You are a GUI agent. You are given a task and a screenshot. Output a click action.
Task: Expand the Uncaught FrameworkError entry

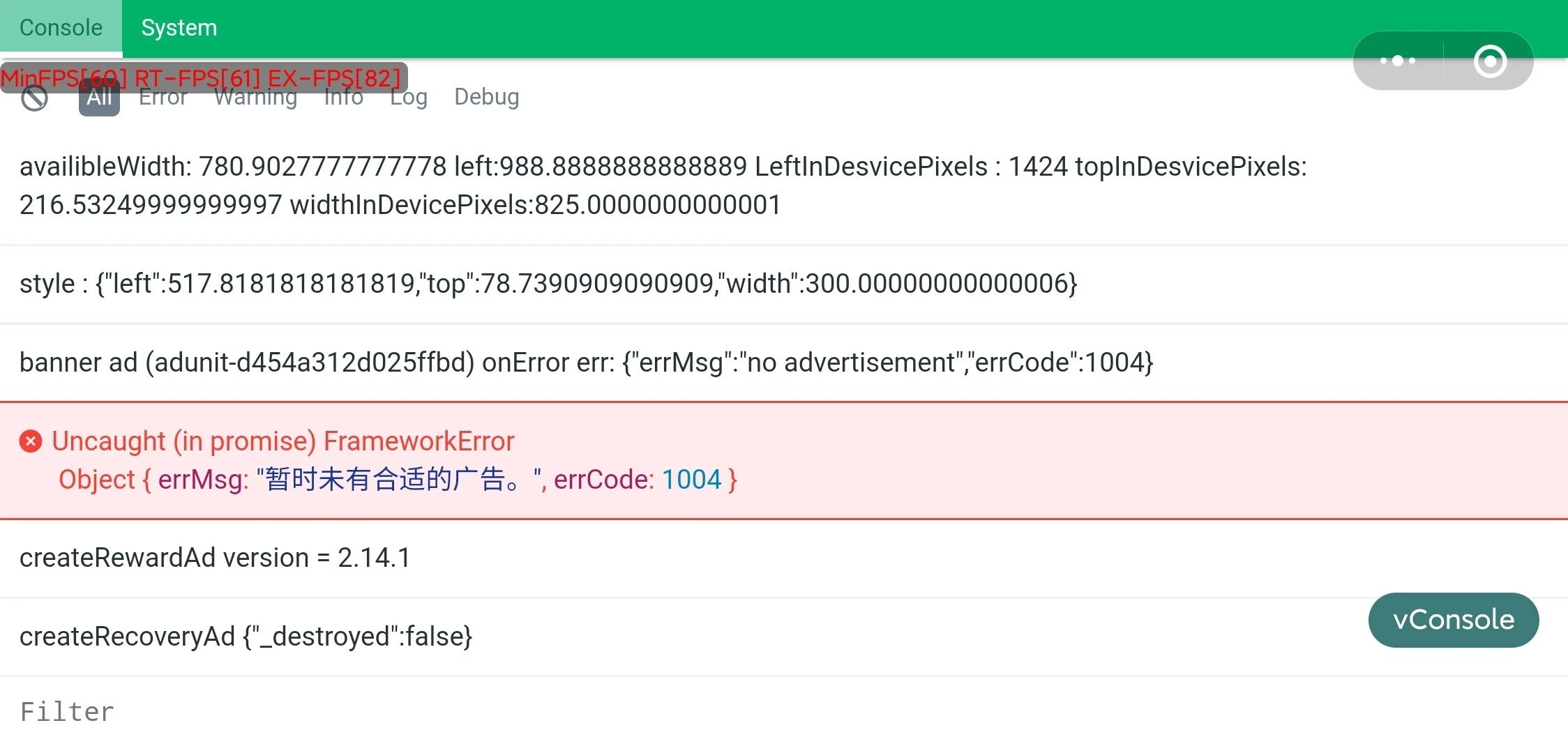click(282, 441)
